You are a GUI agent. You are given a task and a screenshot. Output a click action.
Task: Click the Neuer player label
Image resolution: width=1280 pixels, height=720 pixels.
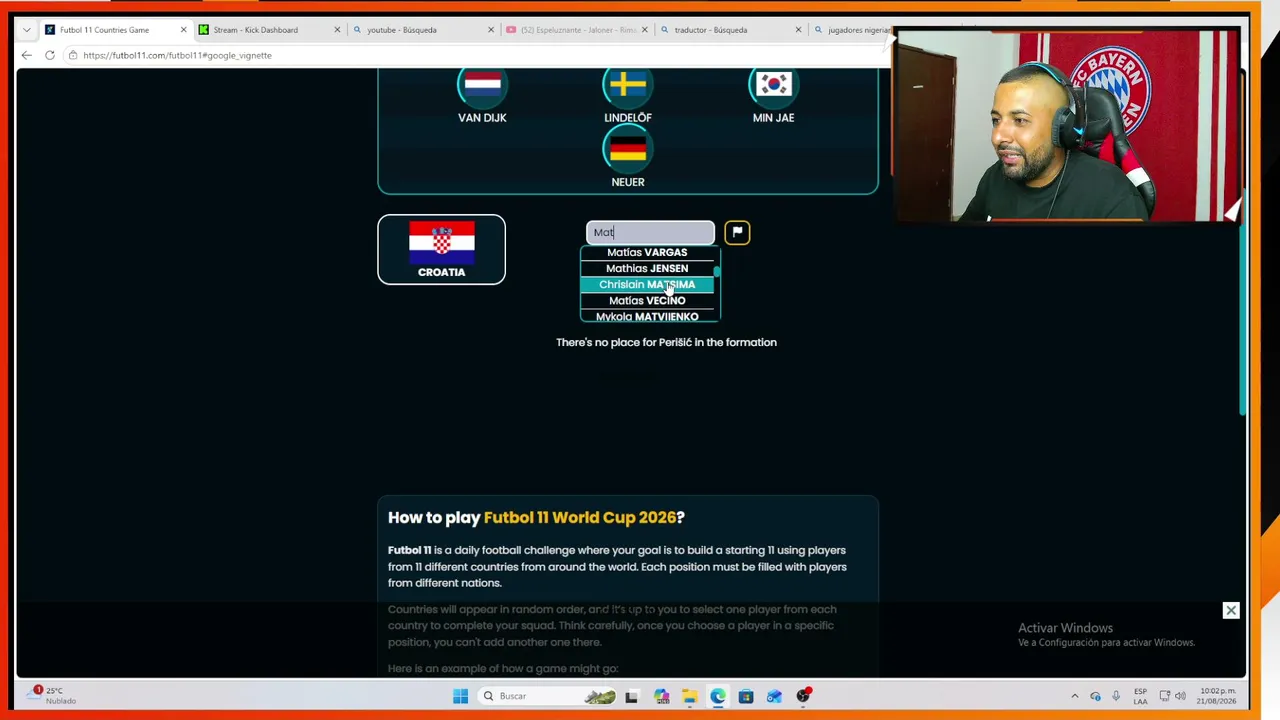pyautogui.click(x=628, y=182)
